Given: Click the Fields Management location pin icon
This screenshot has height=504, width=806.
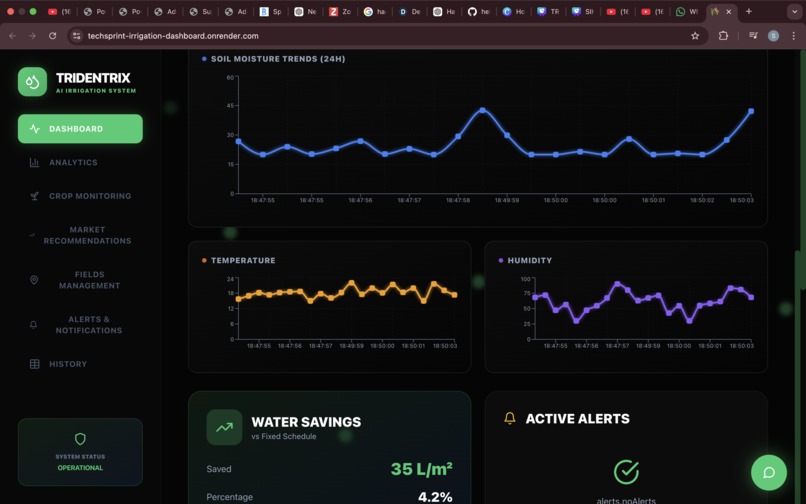Looking at the screenshot, I should [34, 280].
